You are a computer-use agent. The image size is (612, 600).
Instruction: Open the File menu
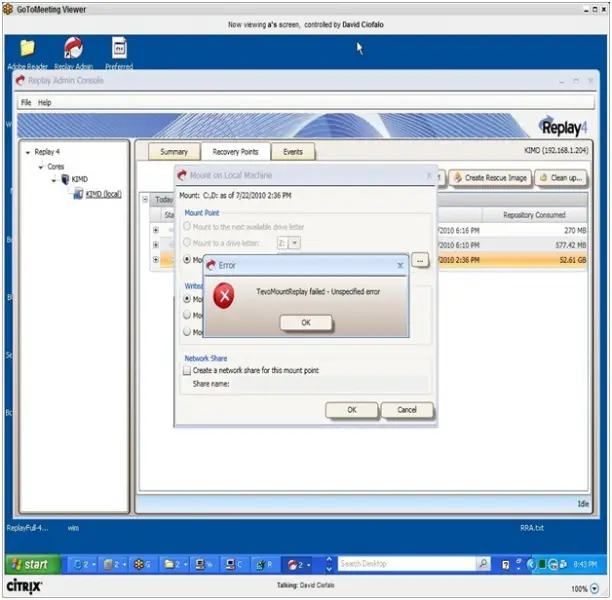tap(26, 102)
